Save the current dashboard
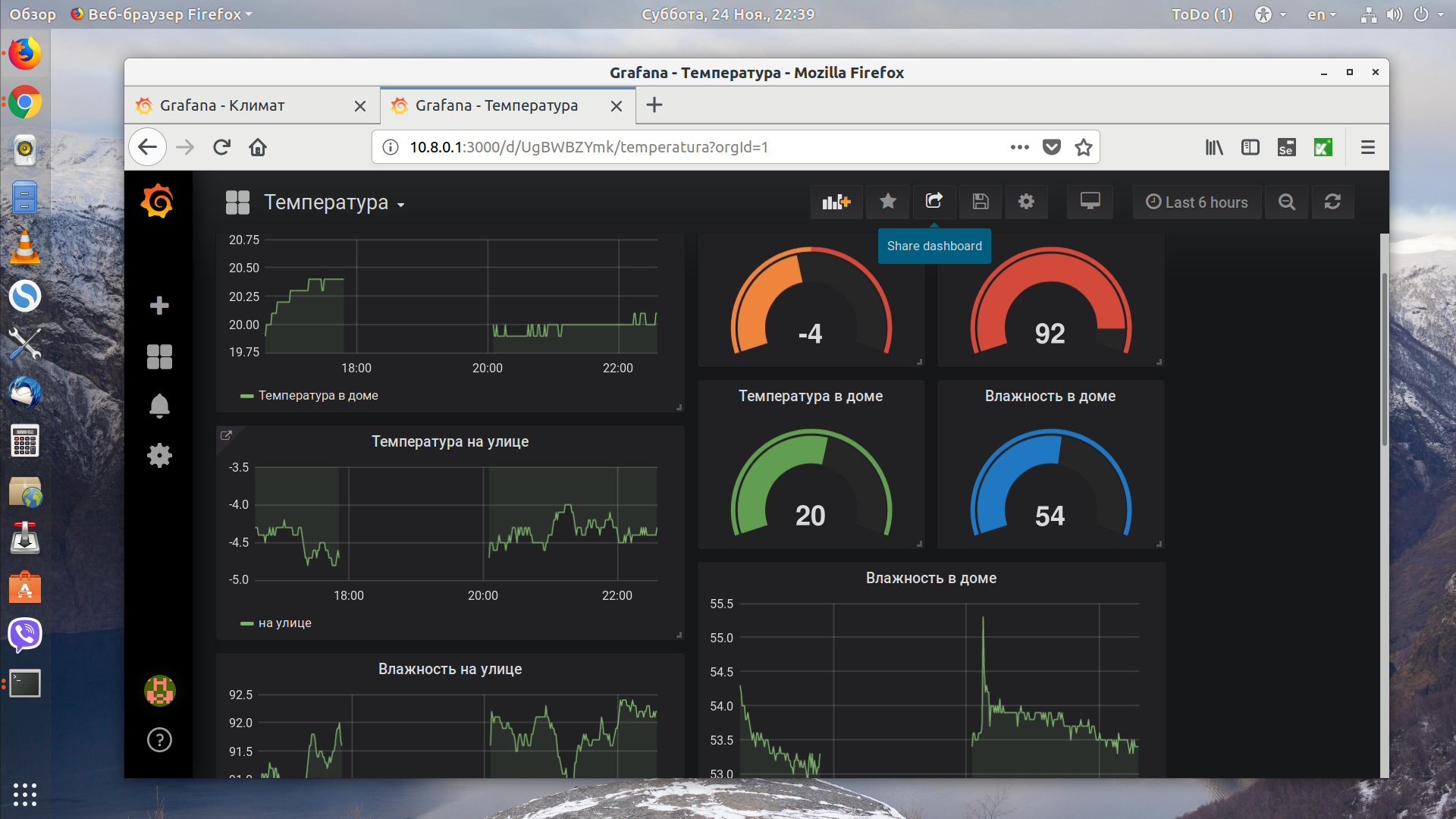Screen dimensions: 1456x819 click(980, 202)
